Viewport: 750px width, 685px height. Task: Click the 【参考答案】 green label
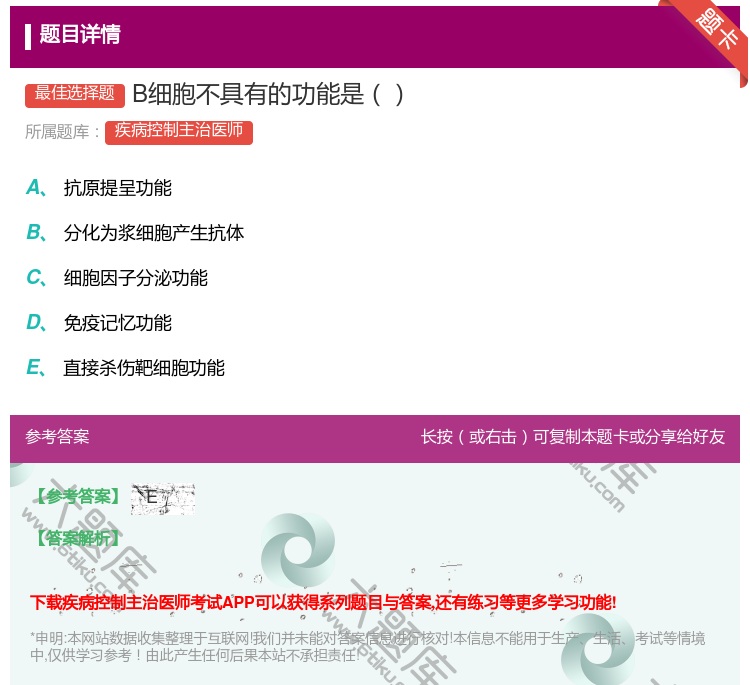click(78, 497)
